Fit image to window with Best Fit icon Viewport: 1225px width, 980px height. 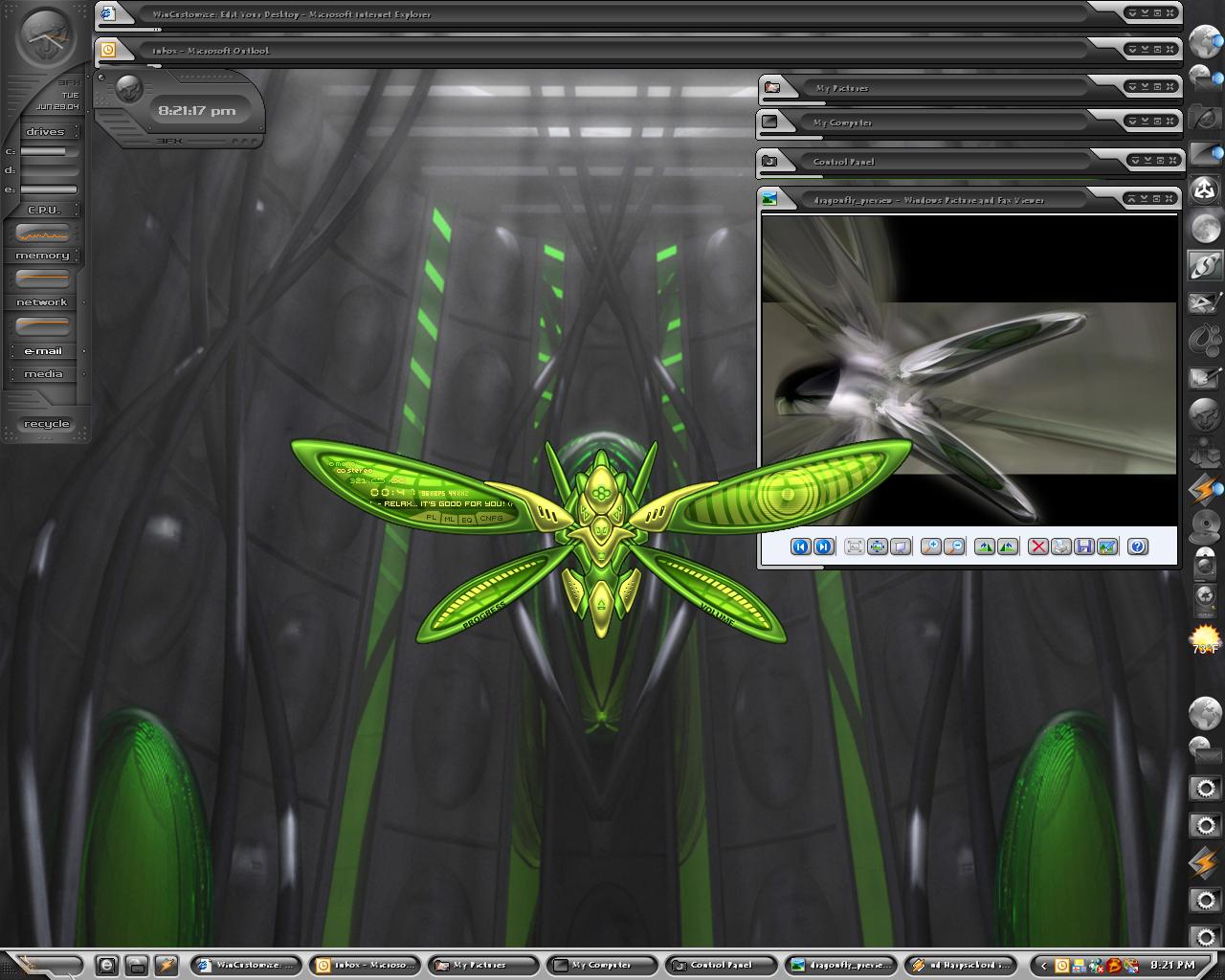(855, 546)
